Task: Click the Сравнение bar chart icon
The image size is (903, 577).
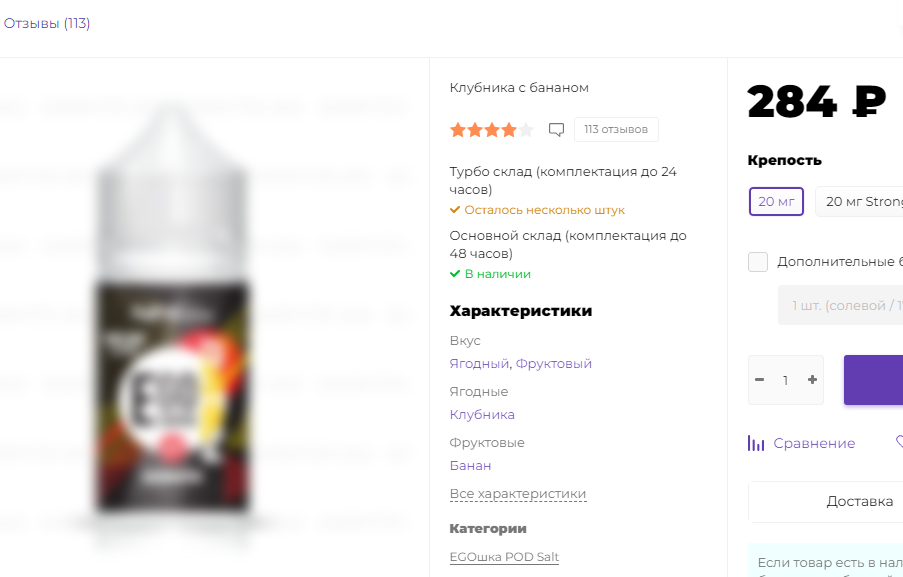Action: click(x=756, y=443)
